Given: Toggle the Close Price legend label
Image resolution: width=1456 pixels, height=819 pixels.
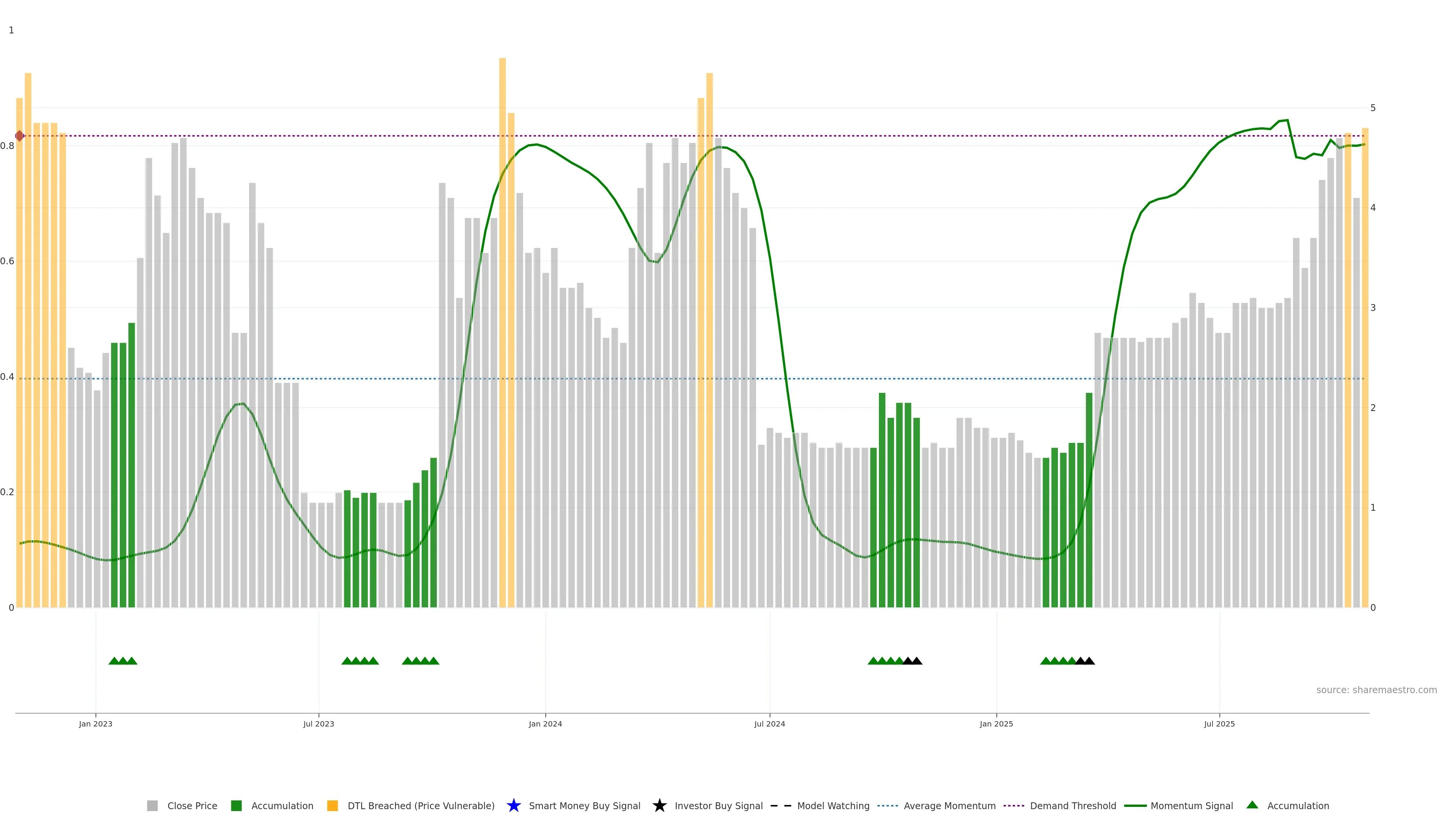Looking at the screenshot, I should (192, 805).
